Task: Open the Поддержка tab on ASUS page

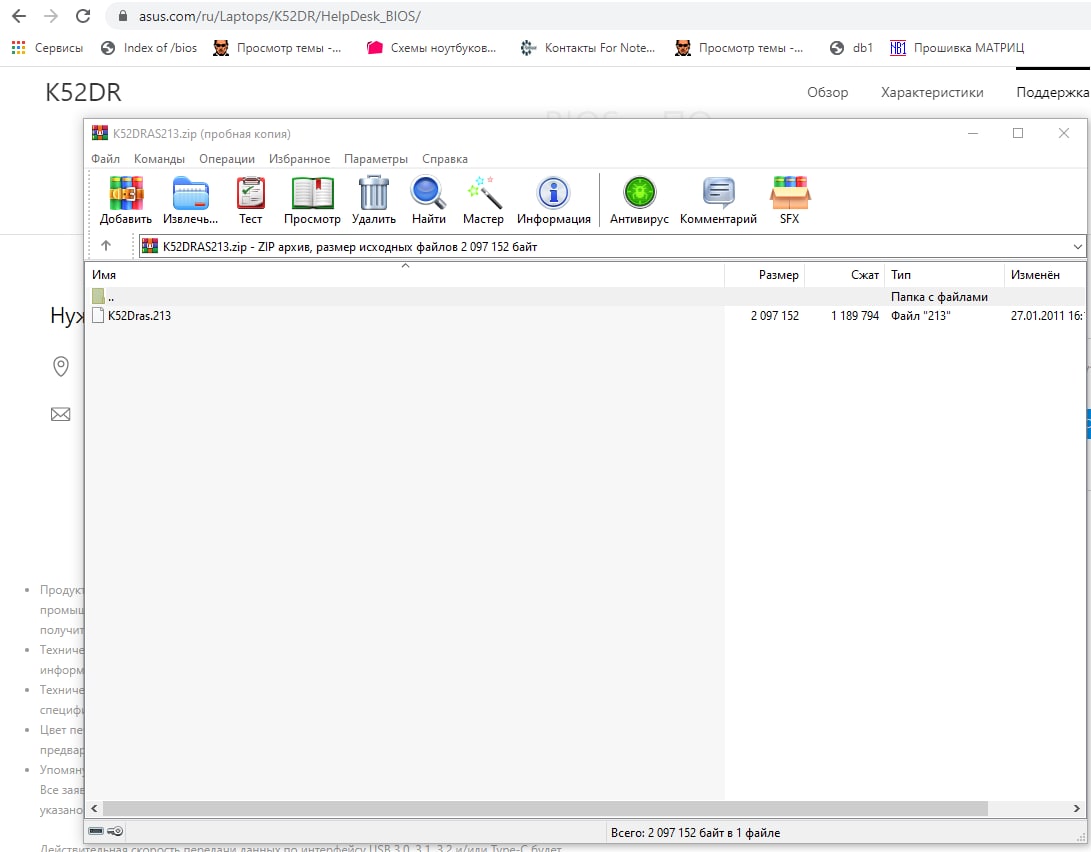Action: click(x=1053, y=93)
